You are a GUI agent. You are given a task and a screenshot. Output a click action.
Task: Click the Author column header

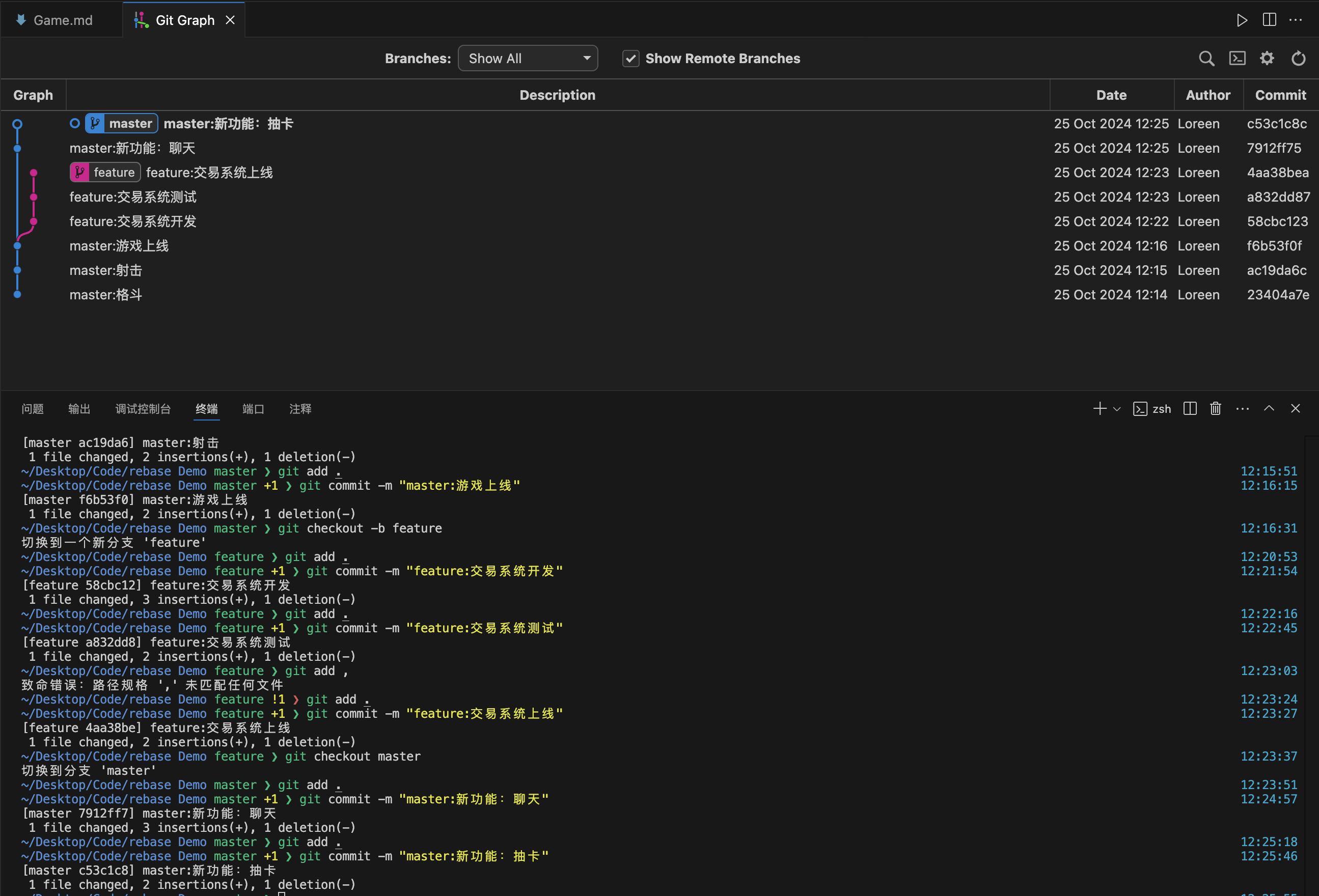tap(1208, 95)
